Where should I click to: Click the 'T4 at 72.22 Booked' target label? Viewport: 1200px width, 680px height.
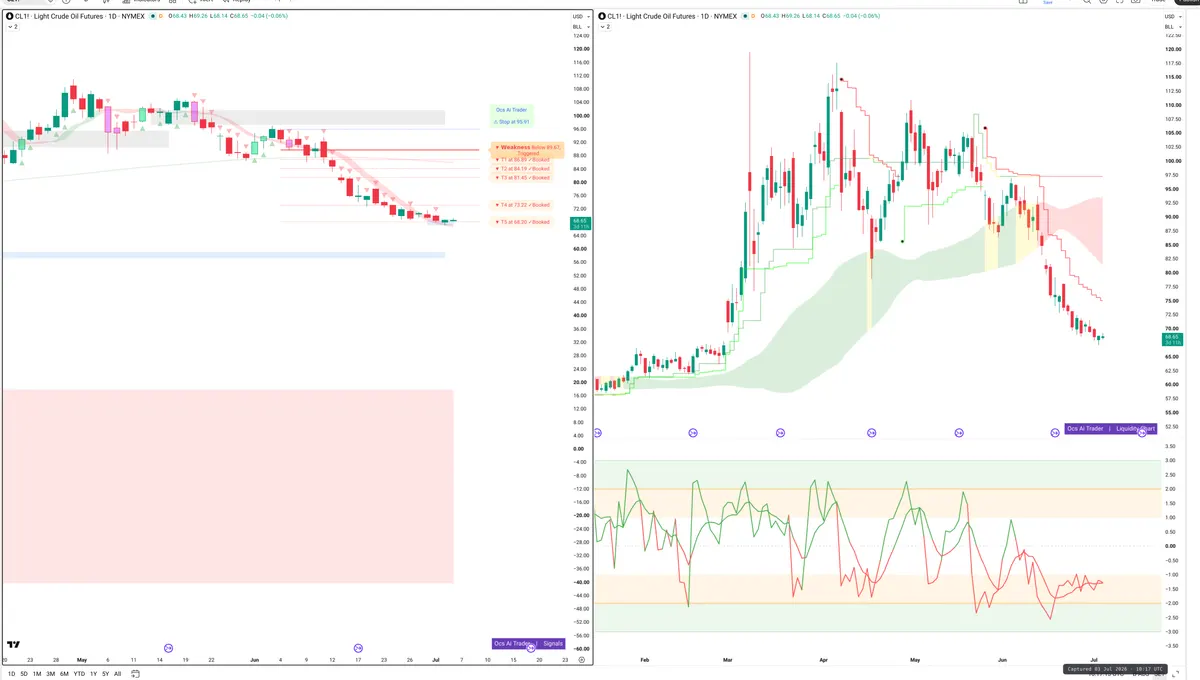click(524, 204)
